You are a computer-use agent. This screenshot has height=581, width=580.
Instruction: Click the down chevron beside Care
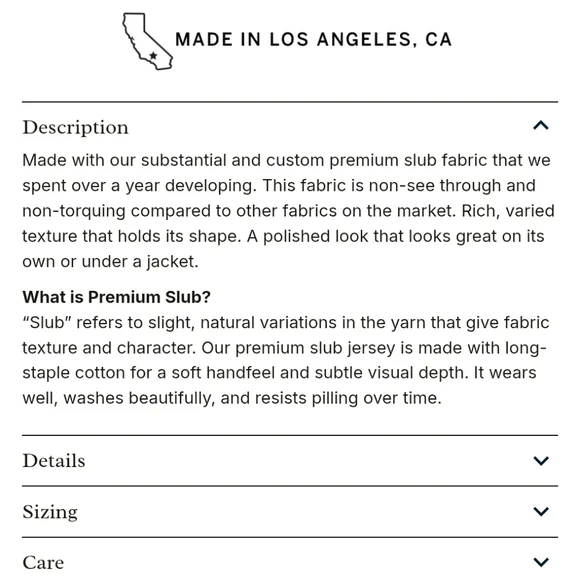541,562
